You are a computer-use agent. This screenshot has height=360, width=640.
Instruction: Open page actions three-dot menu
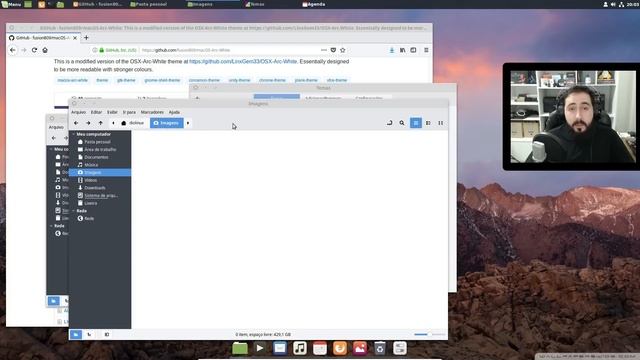tap(324, 50)
